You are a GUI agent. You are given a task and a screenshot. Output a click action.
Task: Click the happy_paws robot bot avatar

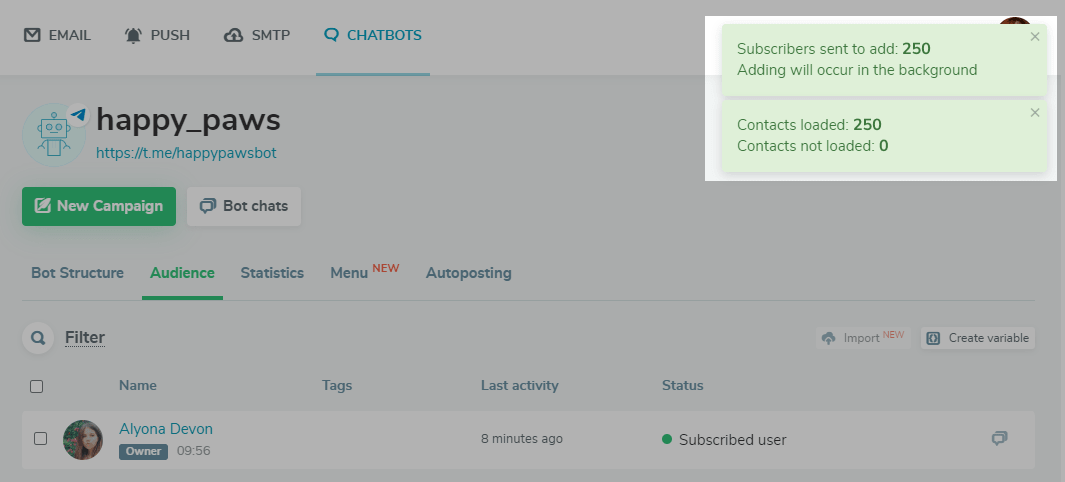[52, 135]
